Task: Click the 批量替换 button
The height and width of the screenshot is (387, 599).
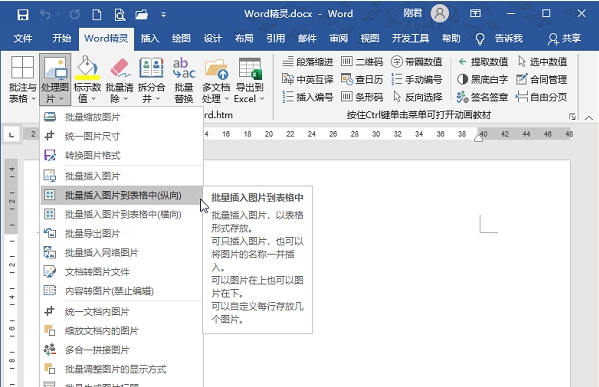Action: tap(184, 80)
